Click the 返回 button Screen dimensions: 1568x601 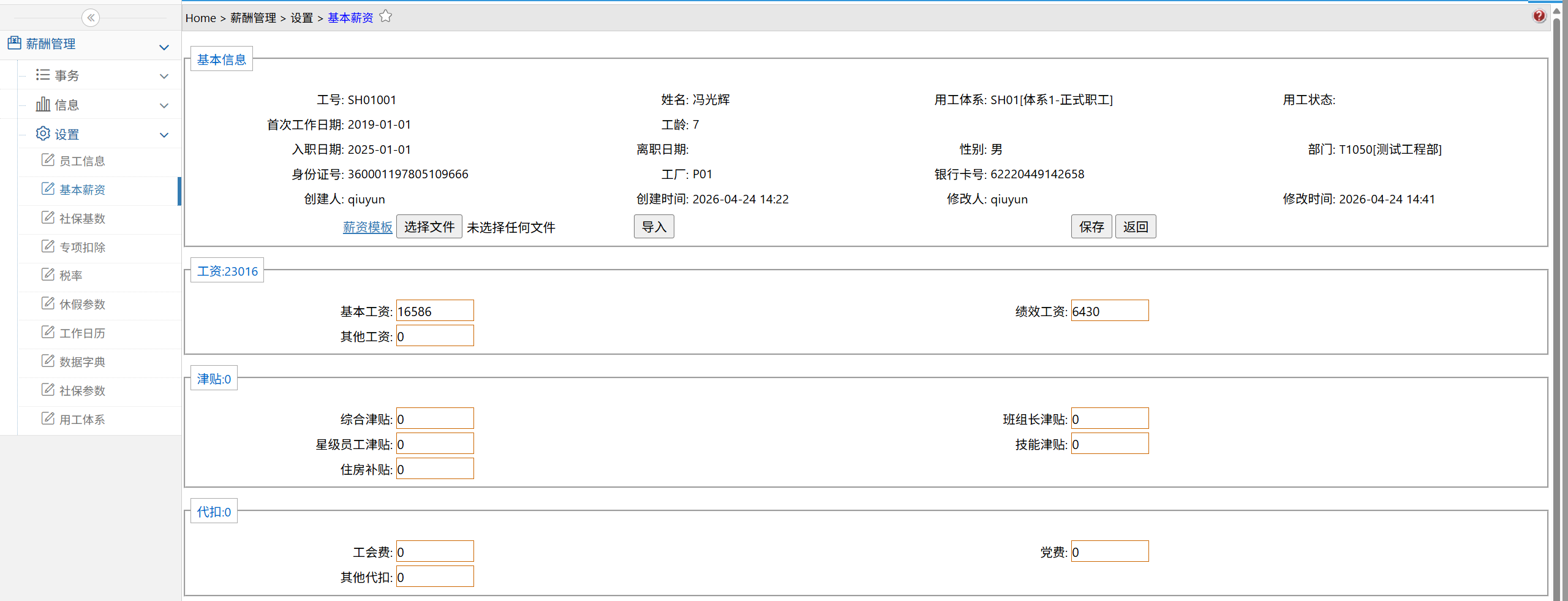[x=1136, y=227]
